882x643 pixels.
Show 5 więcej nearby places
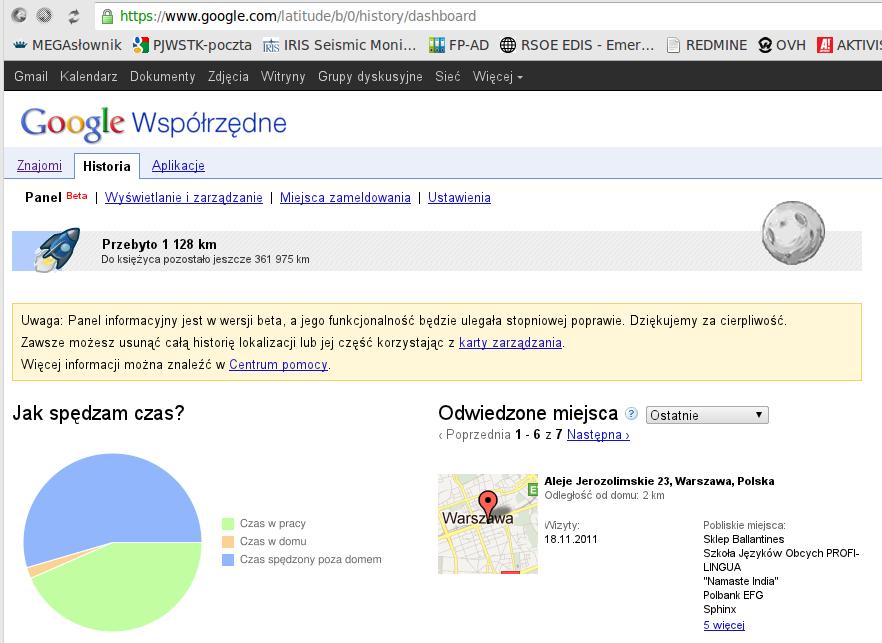[724, 625]
